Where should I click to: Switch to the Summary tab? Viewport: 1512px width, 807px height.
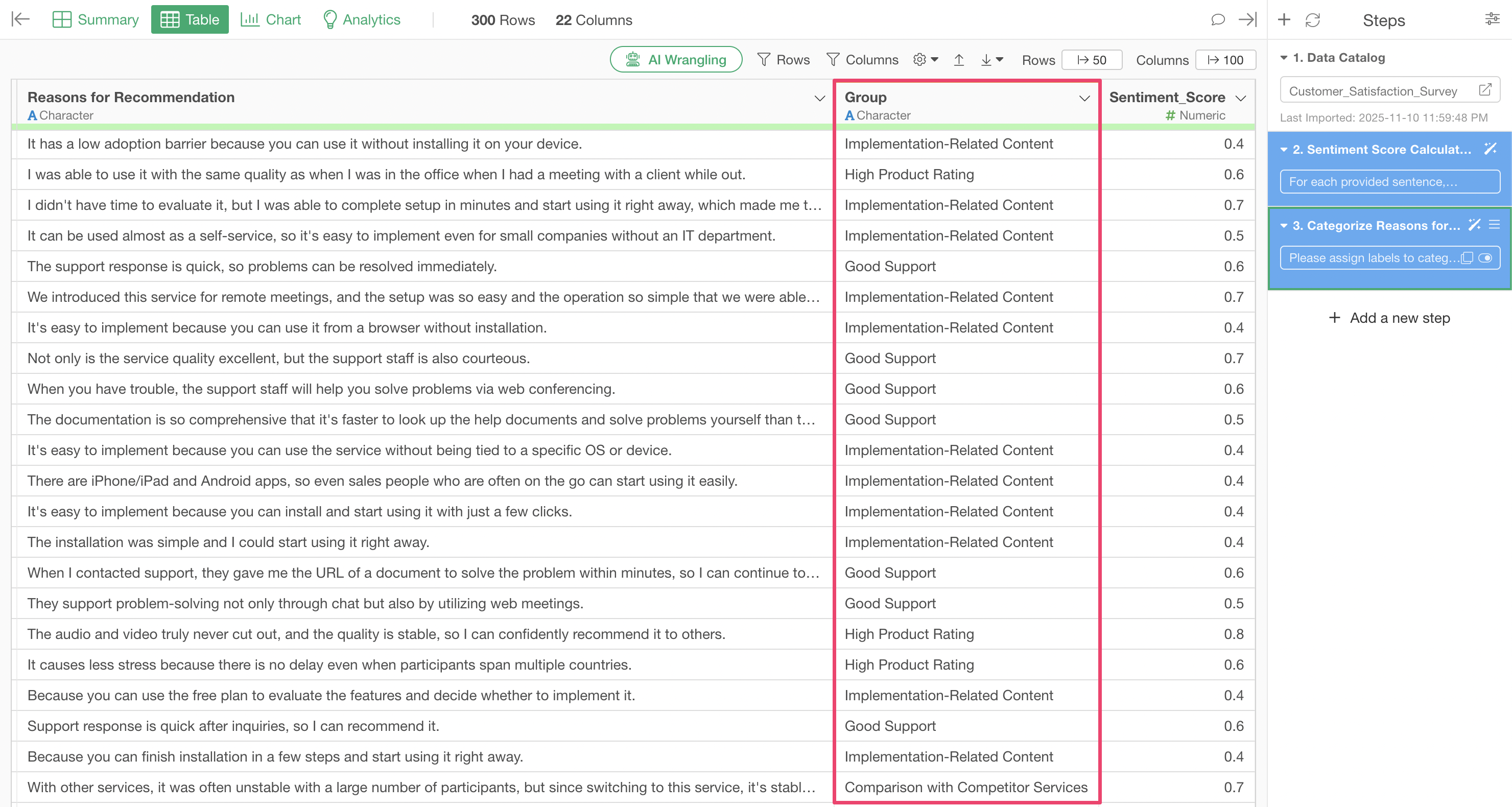pyautogui.click(x=96, y=20)
